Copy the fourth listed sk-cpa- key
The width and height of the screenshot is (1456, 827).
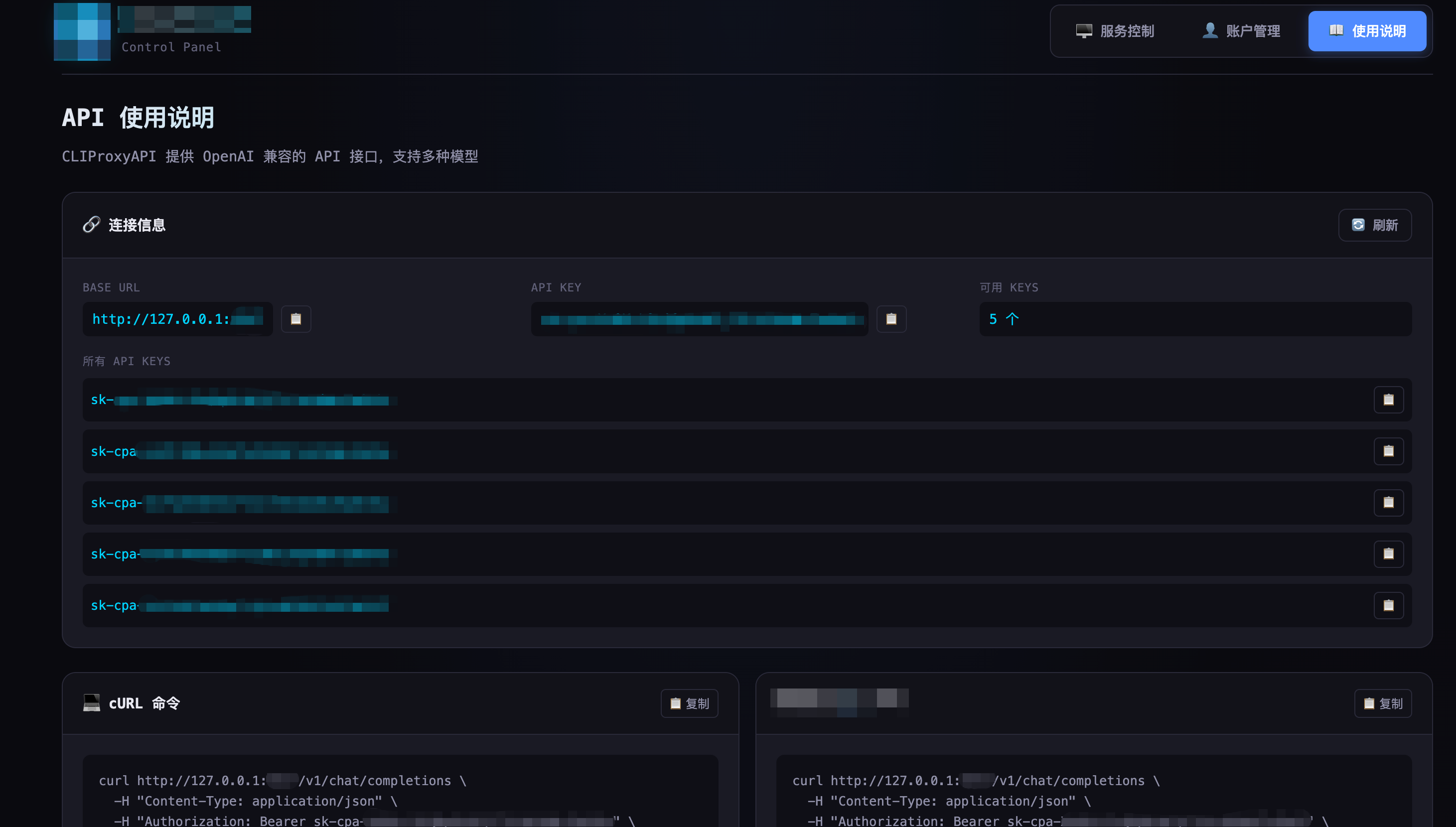click(x=1388, y=554)
